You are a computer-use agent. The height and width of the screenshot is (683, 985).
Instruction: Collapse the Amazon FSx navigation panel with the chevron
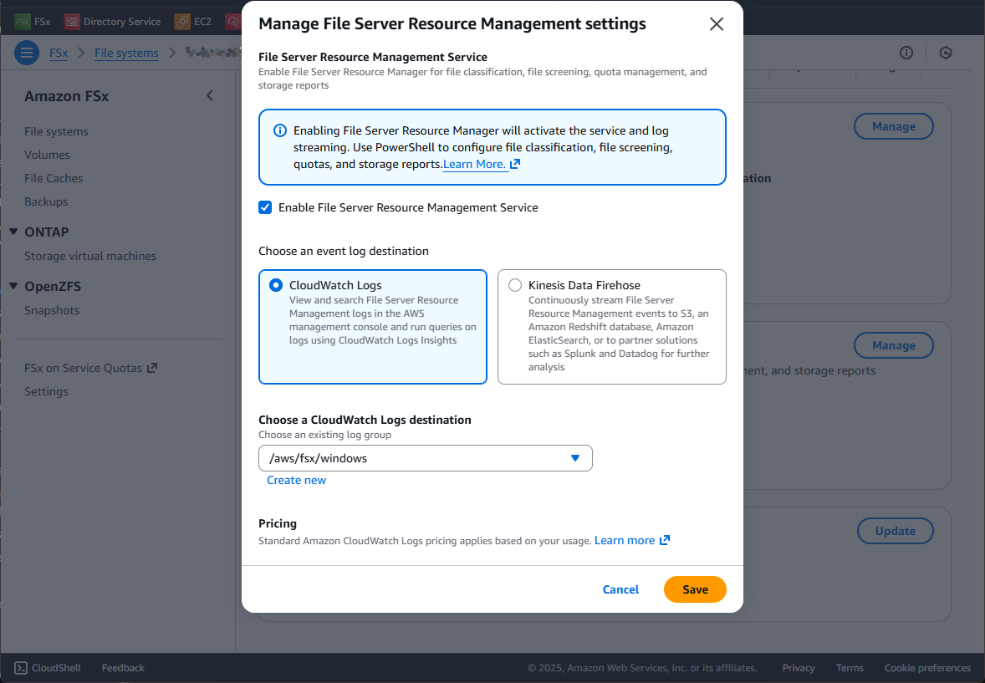click(x=210, y=95)
